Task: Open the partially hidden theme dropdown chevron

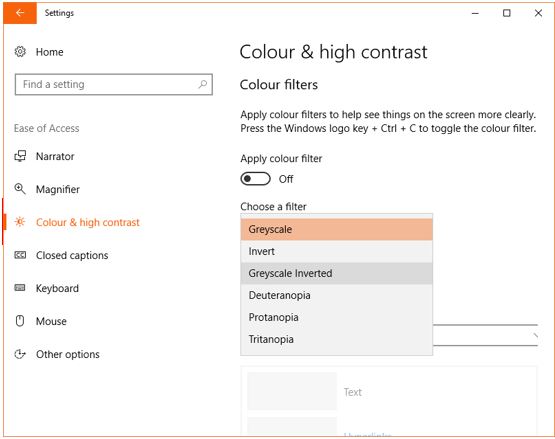Action: pos(535,335)
